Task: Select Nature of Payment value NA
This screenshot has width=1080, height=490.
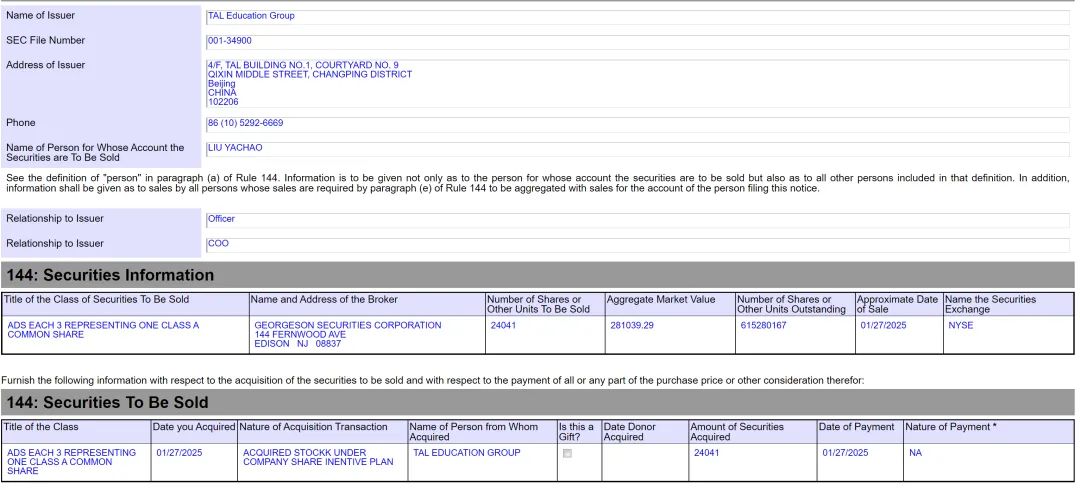Action: tap(915, 453)
